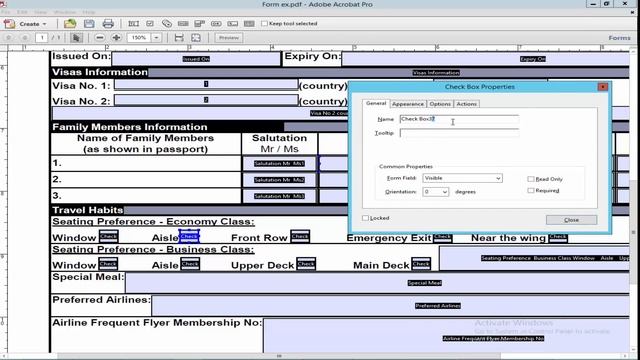Select Upper Deck check box field

click(x=306, y=264)
